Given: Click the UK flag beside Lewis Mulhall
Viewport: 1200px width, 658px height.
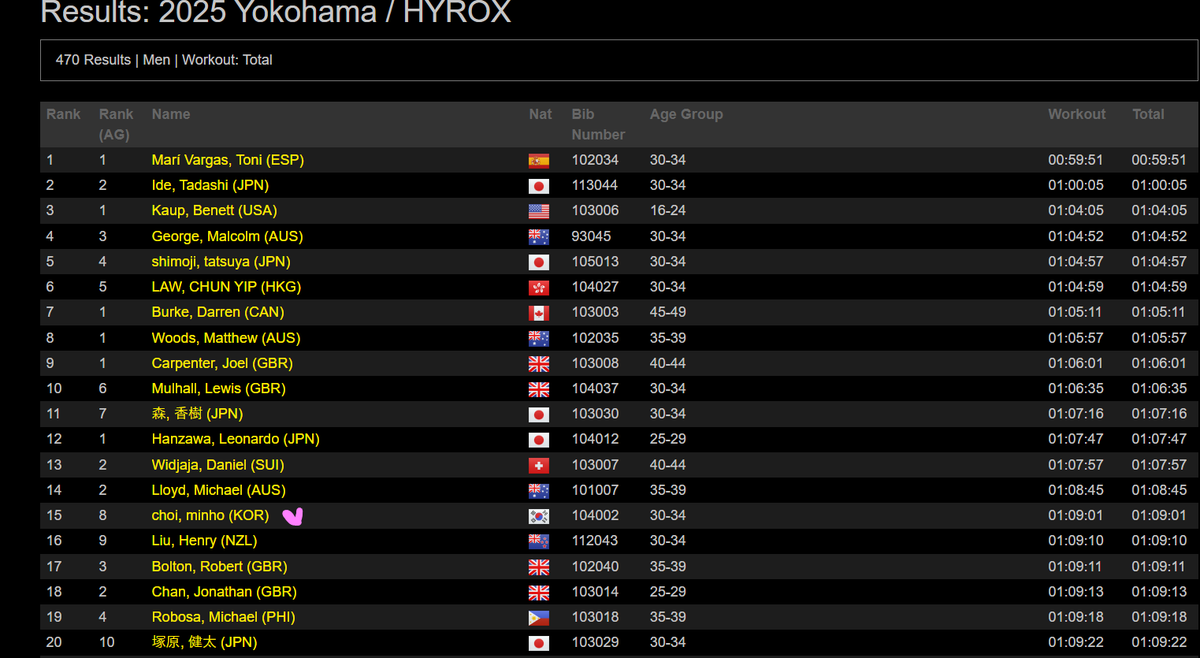Looking at the screenshot, I should pos(539,389).
